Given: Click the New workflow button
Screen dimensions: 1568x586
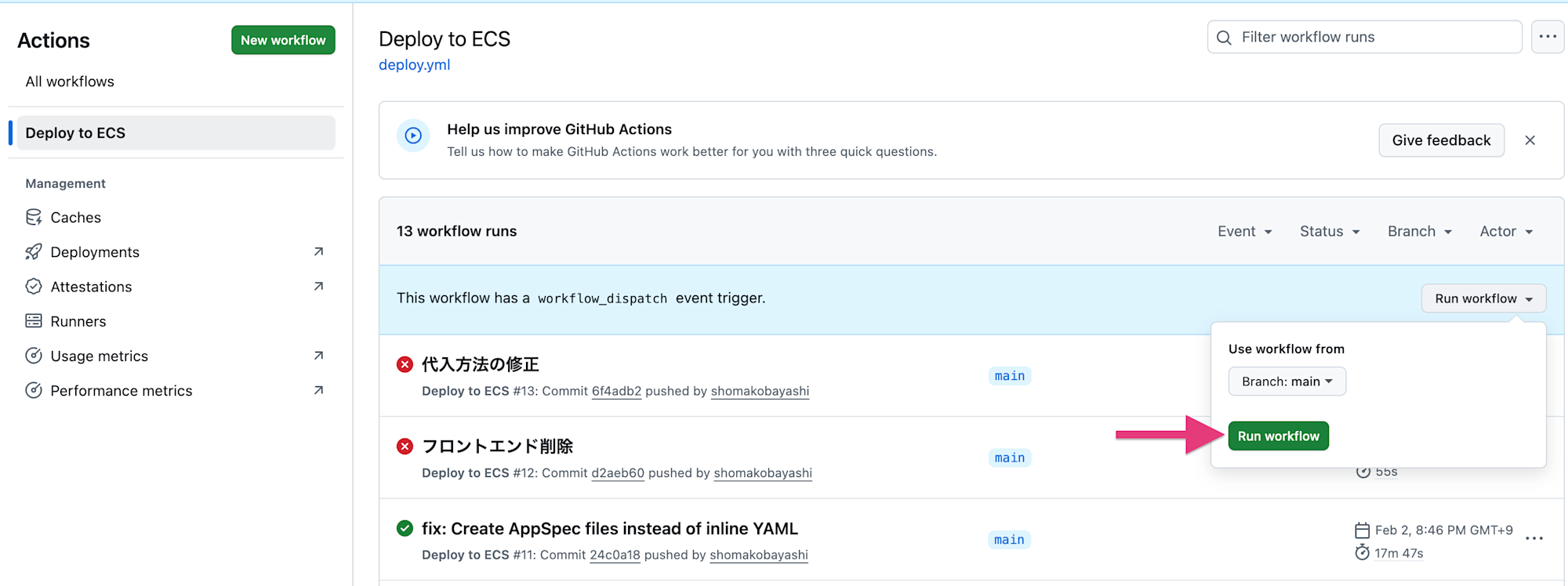Looking at the screenshot, I should tap(283, 40).
